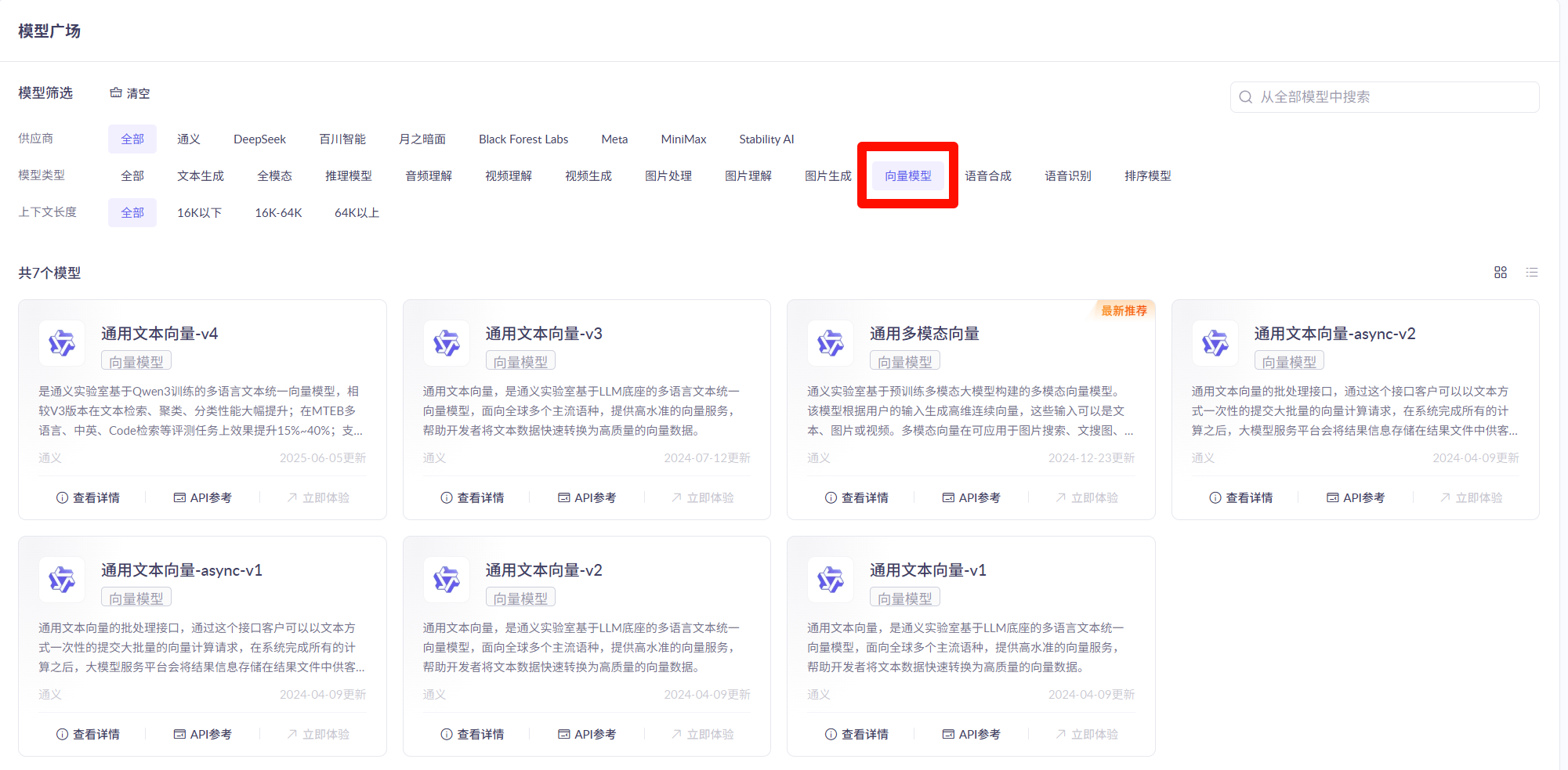Click the 通用多模态向量 card title
Viewport: 1568px width, 770px height.
click(925, 334)
